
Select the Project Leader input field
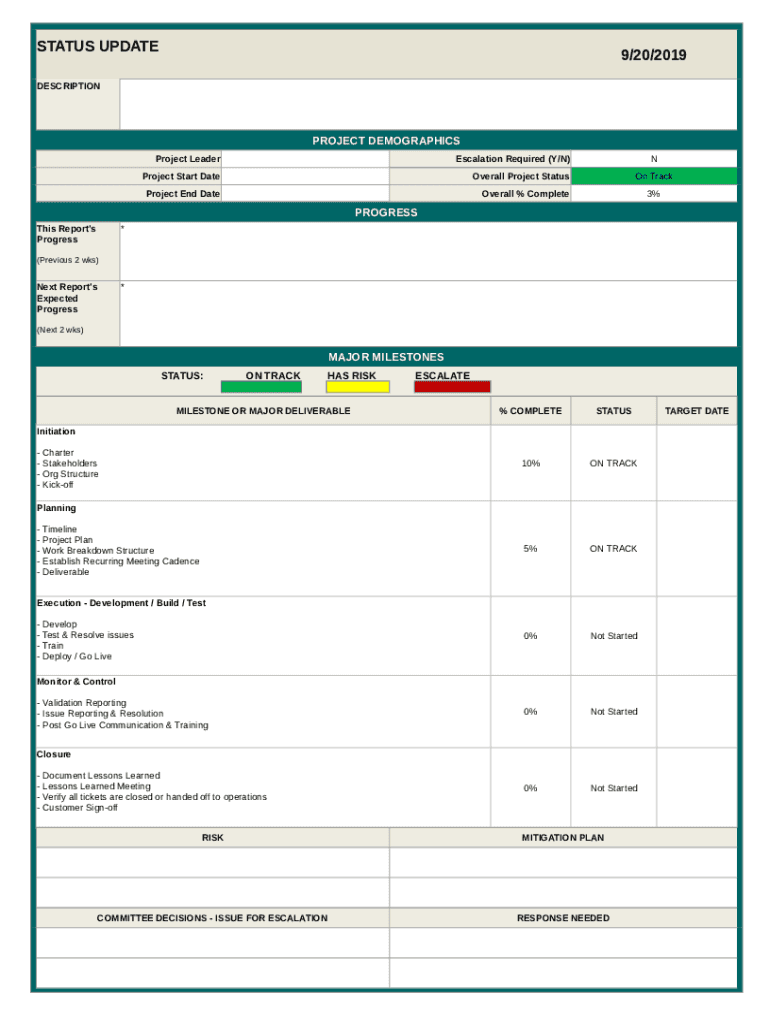304,159
